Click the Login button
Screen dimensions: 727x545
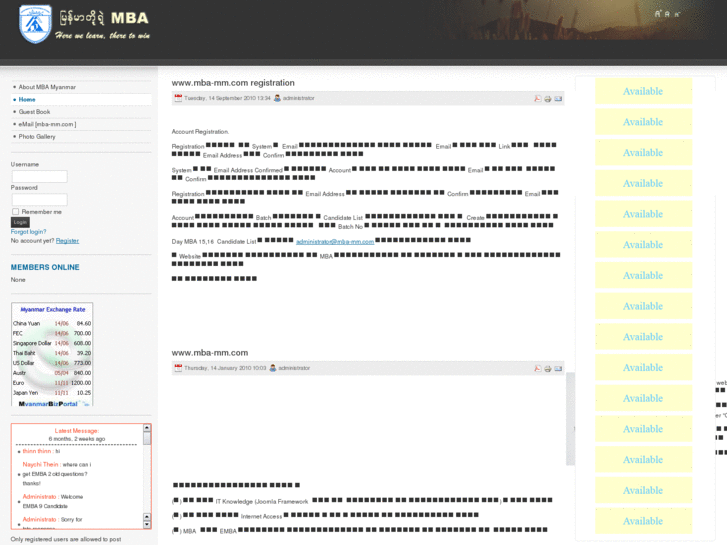tap(20, 222)
